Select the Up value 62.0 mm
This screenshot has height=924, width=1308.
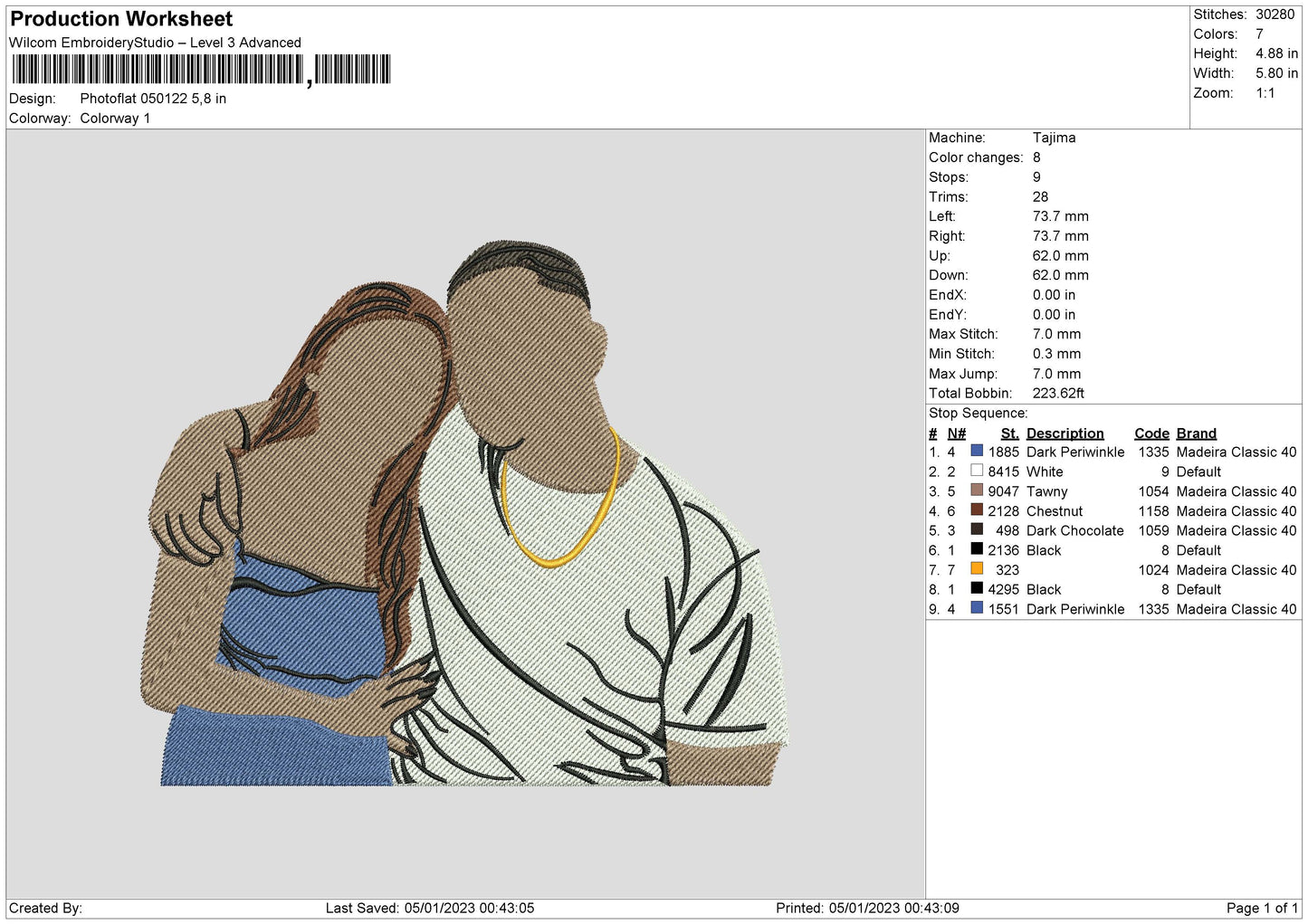1060,255
